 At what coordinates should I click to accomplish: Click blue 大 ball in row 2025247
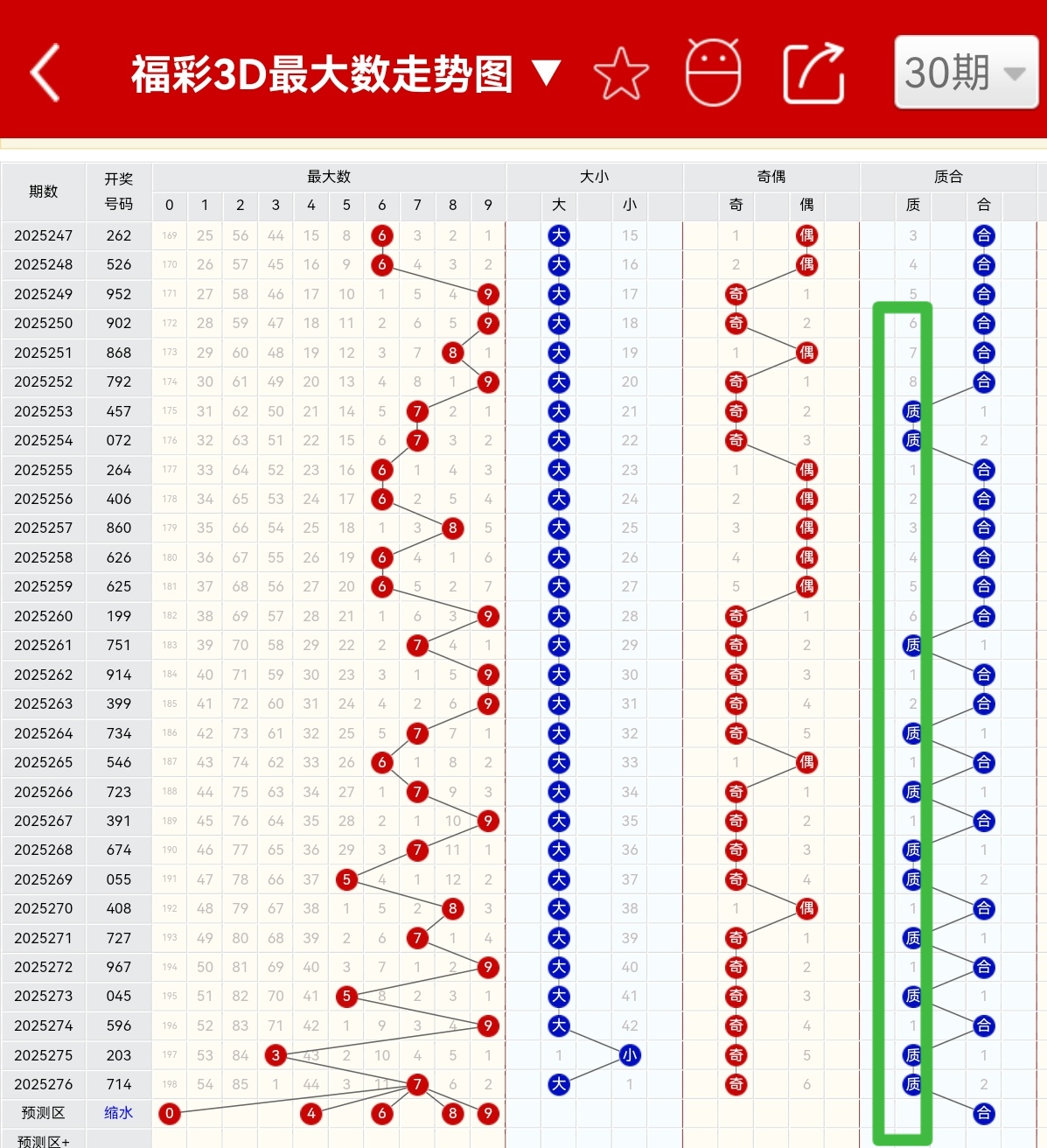(x=559, y=235)
